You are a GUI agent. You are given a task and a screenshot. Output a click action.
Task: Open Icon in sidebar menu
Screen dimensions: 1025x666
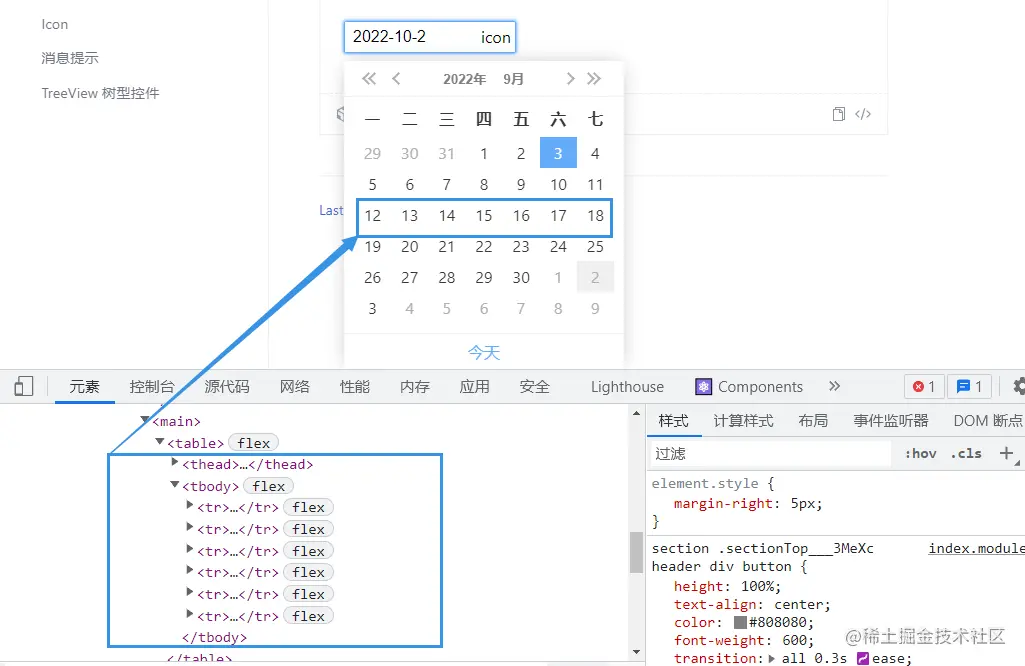point(55,24)
